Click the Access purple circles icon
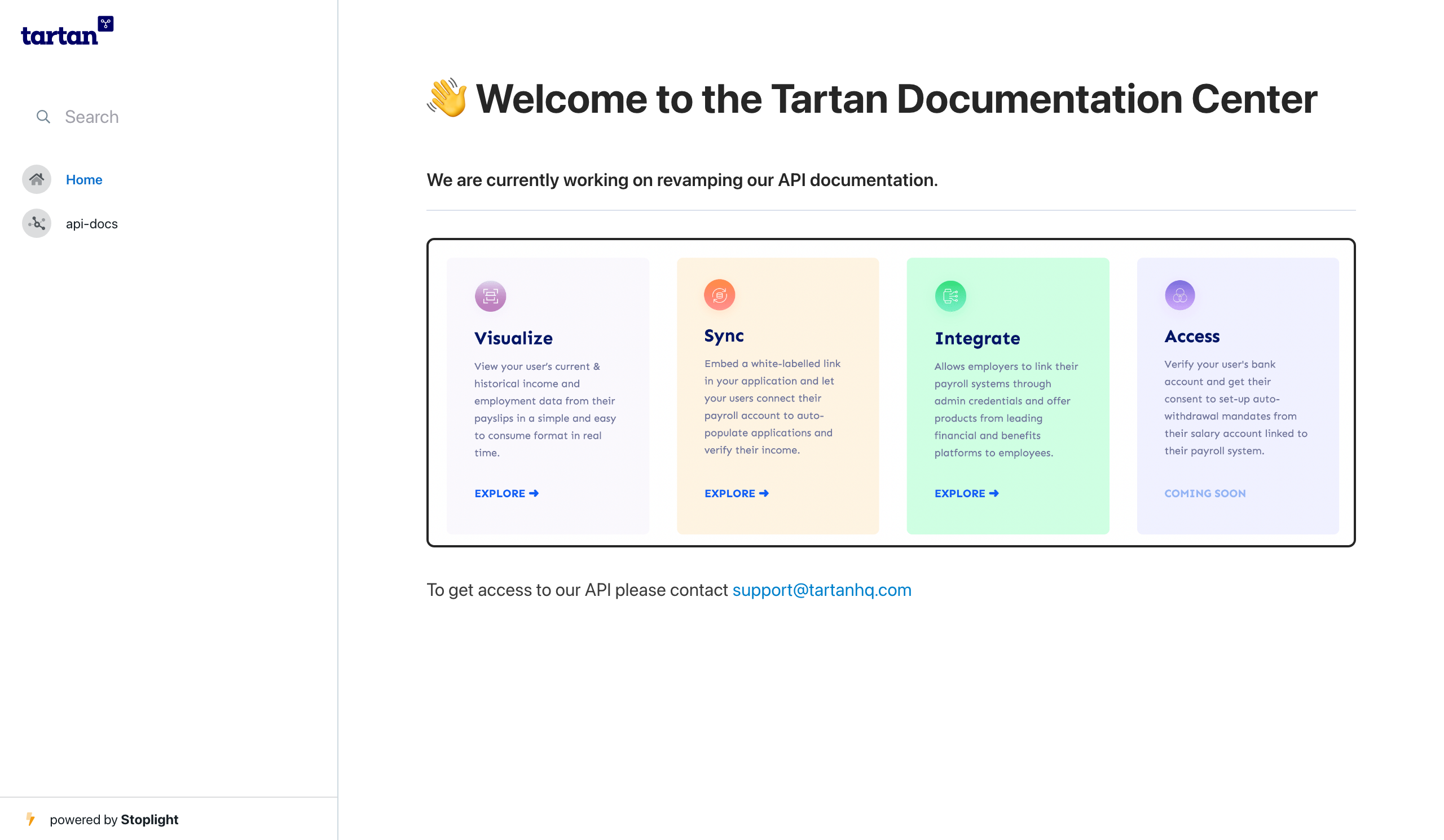This screenshot has width=1444, height=840. (1180, 295)
